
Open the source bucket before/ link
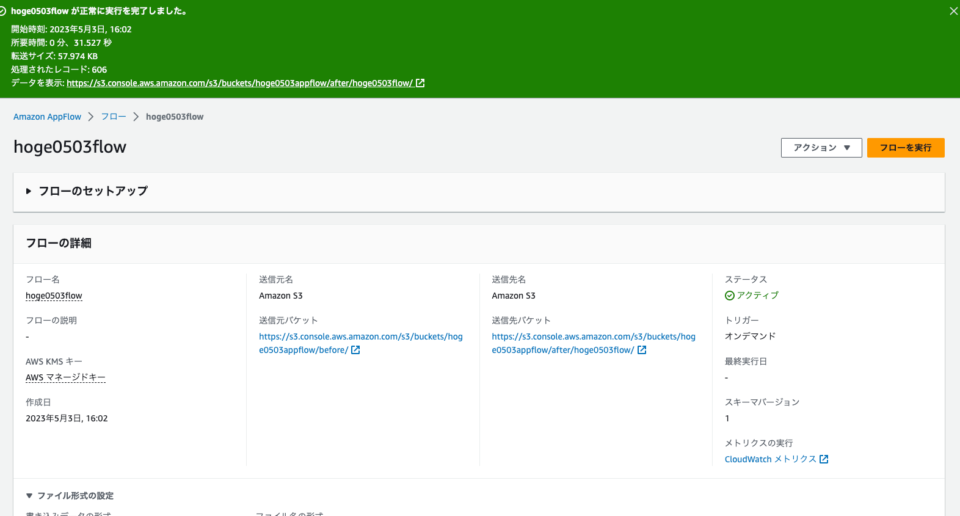[x=361, y=343]
